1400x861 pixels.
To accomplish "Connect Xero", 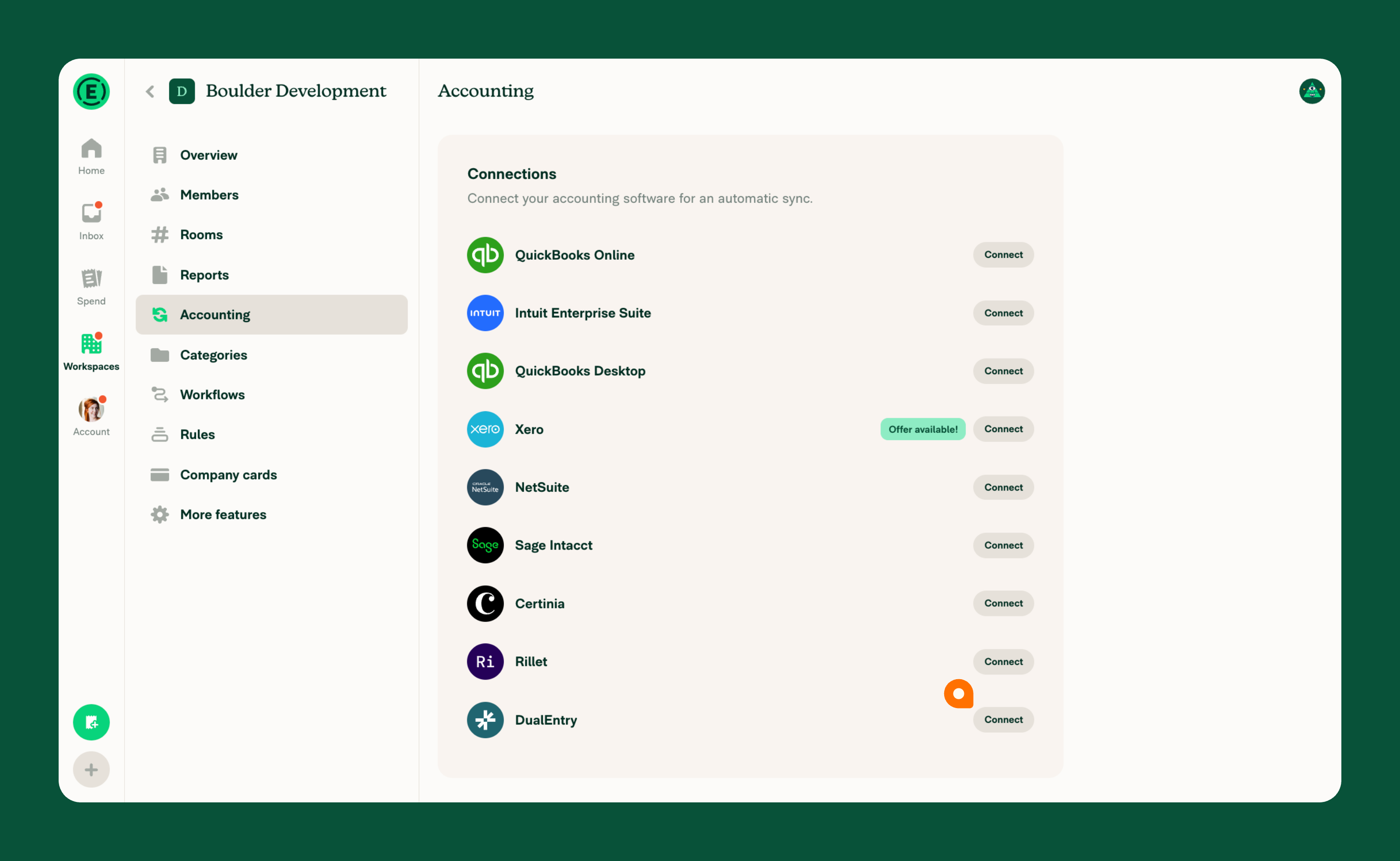I will pyautogui.click(x=1003, y=429).
